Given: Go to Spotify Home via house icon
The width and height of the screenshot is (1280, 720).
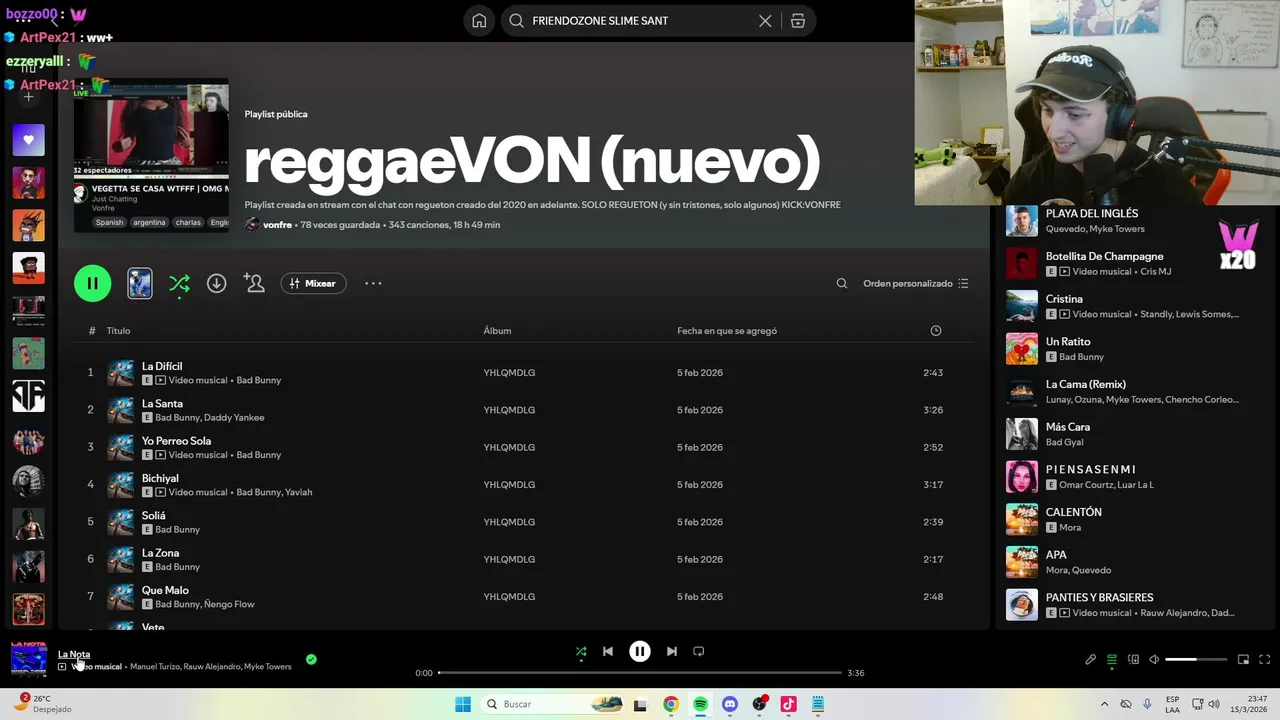Looking at the screenshot, I should click(479, 21).
